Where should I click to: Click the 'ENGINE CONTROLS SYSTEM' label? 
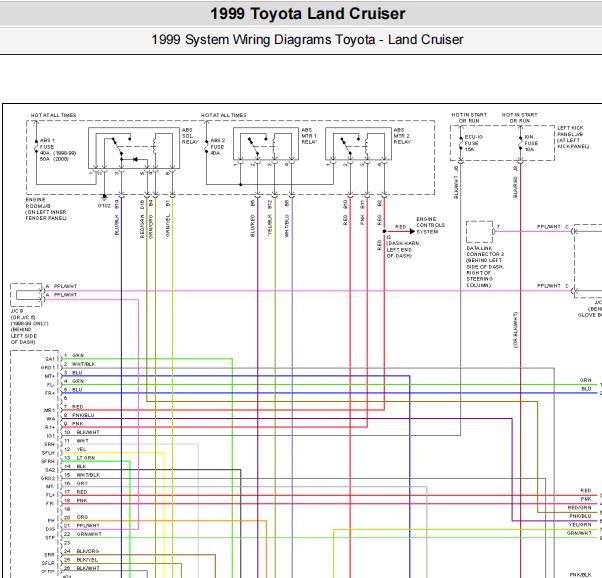click(430, 225)
